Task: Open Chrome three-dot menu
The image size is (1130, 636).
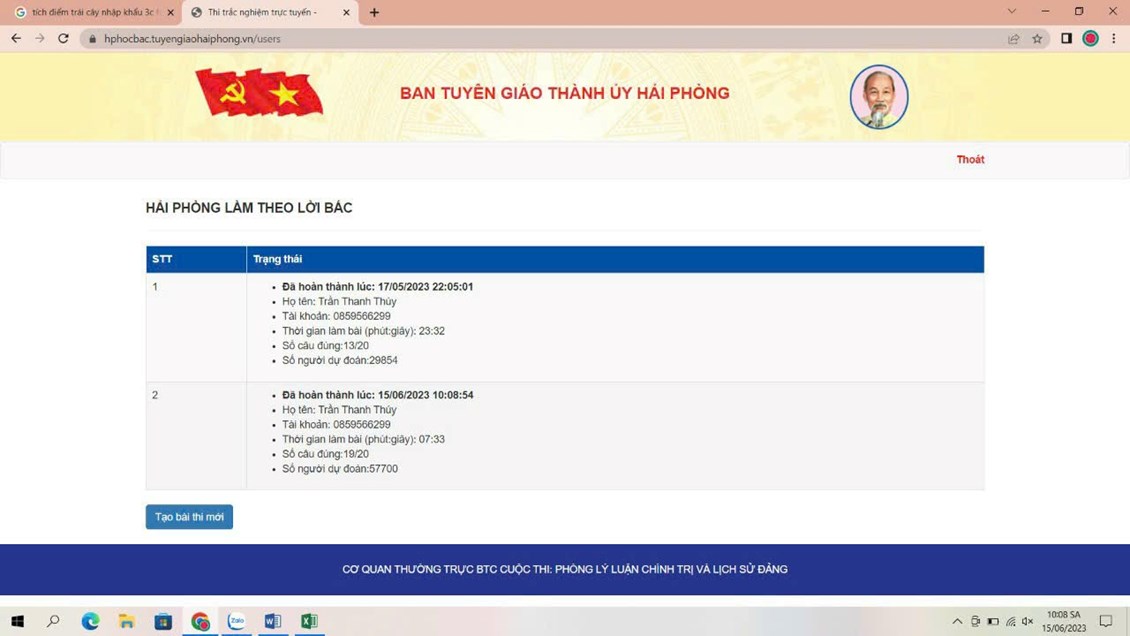Action: [x=1114, y=38]
